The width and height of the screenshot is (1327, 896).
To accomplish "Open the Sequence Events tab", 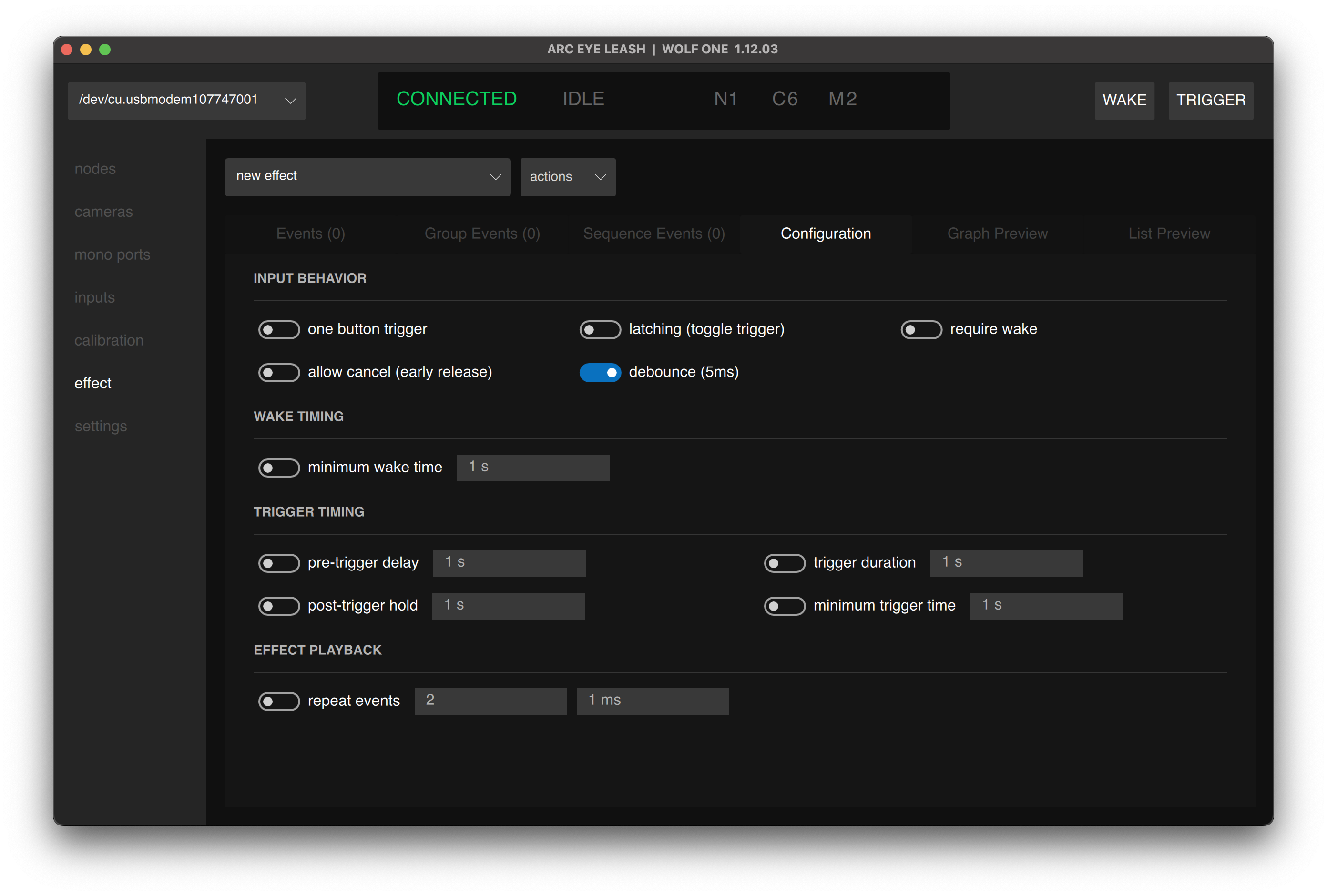I will (x=654, y=234).
